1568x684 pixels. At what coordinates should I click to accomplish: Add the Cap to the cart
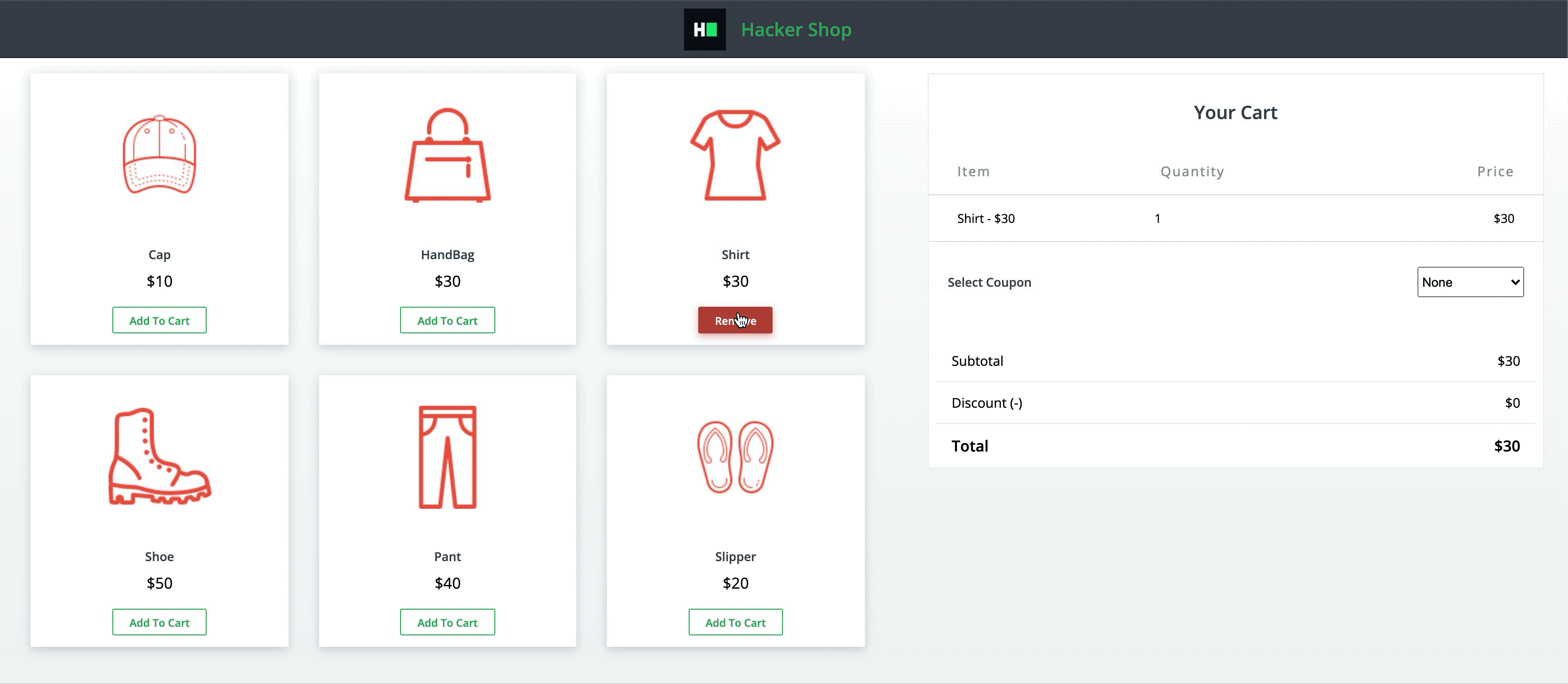tap(160, 320)
